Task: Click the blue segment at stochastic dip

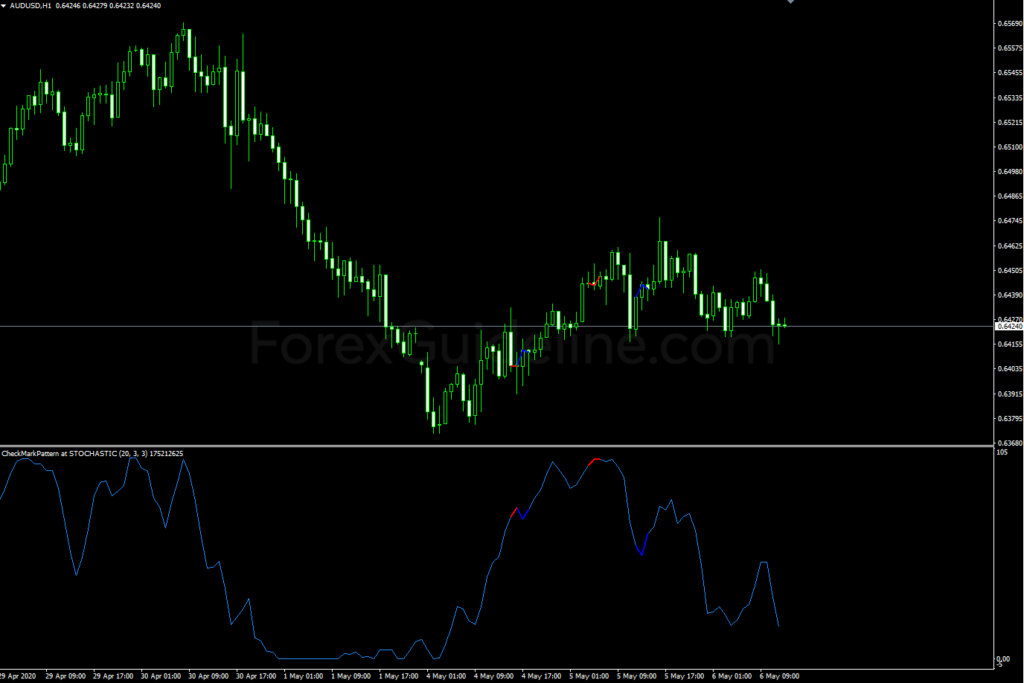Action: point(641,545)
